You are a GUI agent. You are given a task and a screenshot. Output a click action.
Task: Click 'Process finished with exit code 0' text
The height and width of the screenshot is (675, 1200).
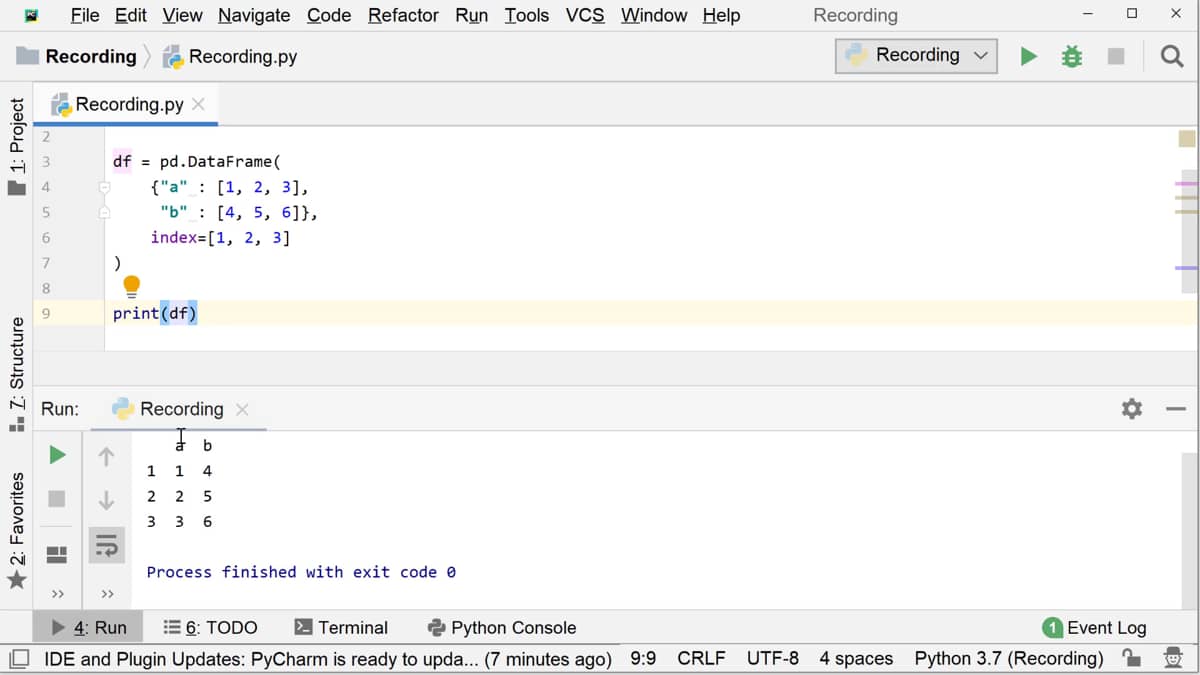point(301,572)
